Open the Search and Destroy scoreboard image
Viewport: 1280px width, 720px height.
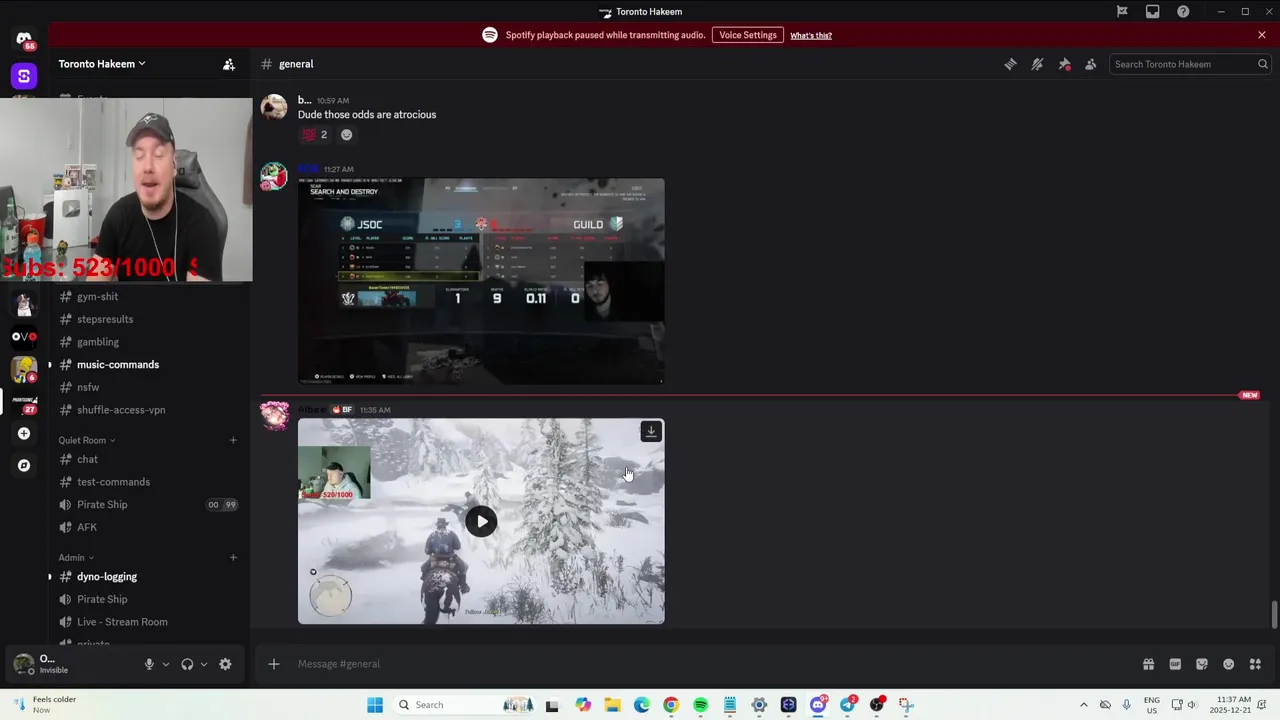pyautogui.click(x=481, y=281)
